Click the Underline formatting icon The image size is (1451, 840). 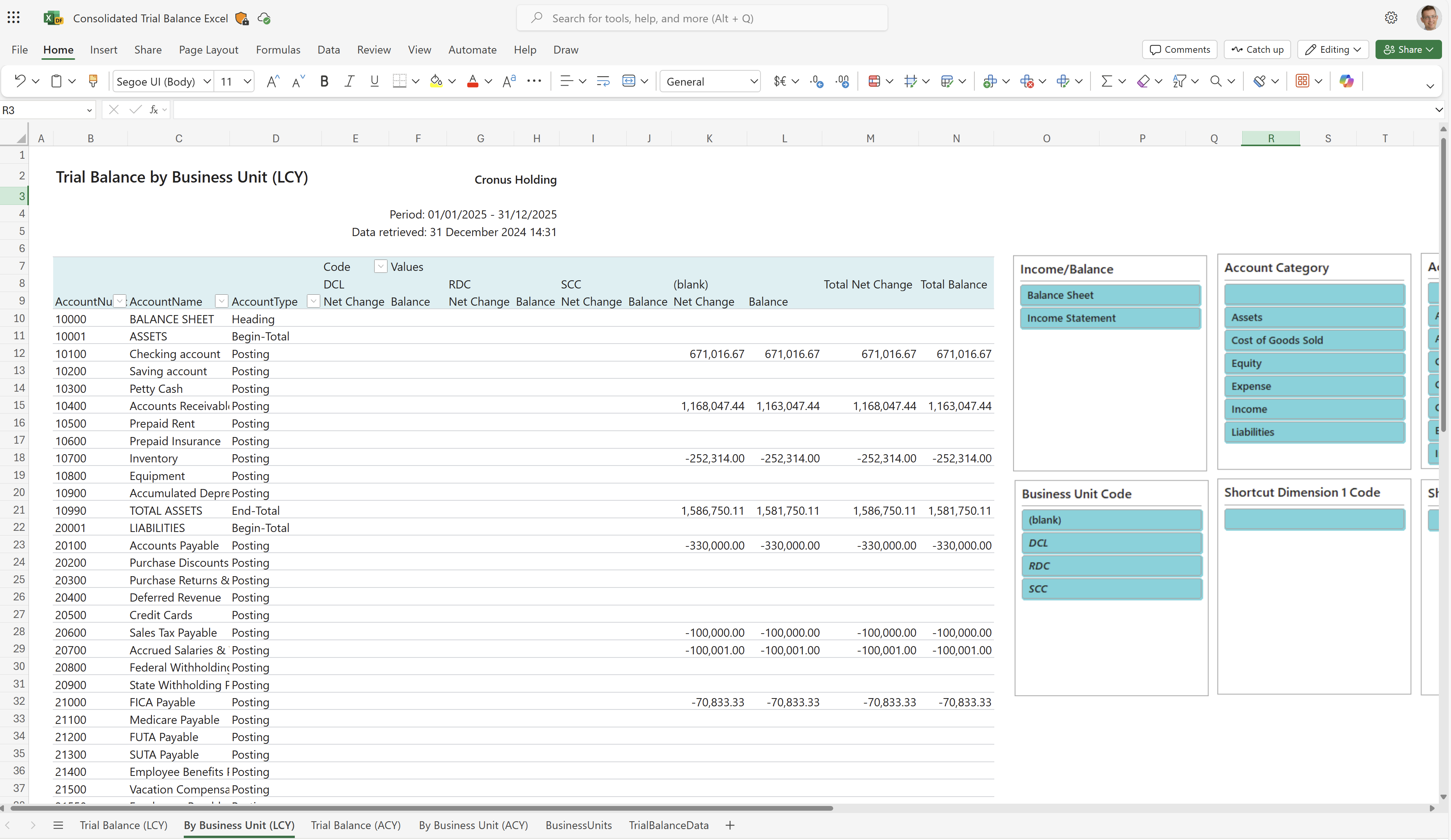coord(375,81)
